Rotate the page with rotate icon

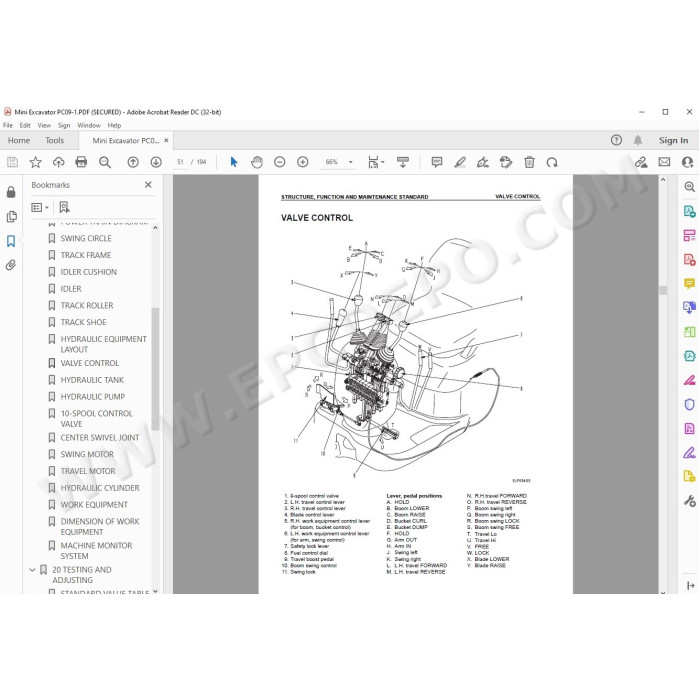pos(552,162)
